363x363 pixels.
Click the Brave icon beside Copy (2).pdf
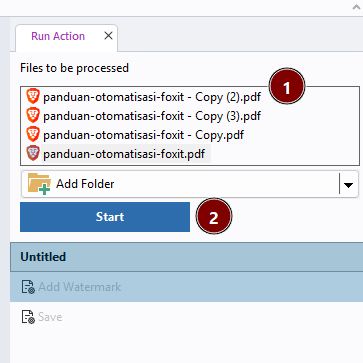tap(33, 97)
